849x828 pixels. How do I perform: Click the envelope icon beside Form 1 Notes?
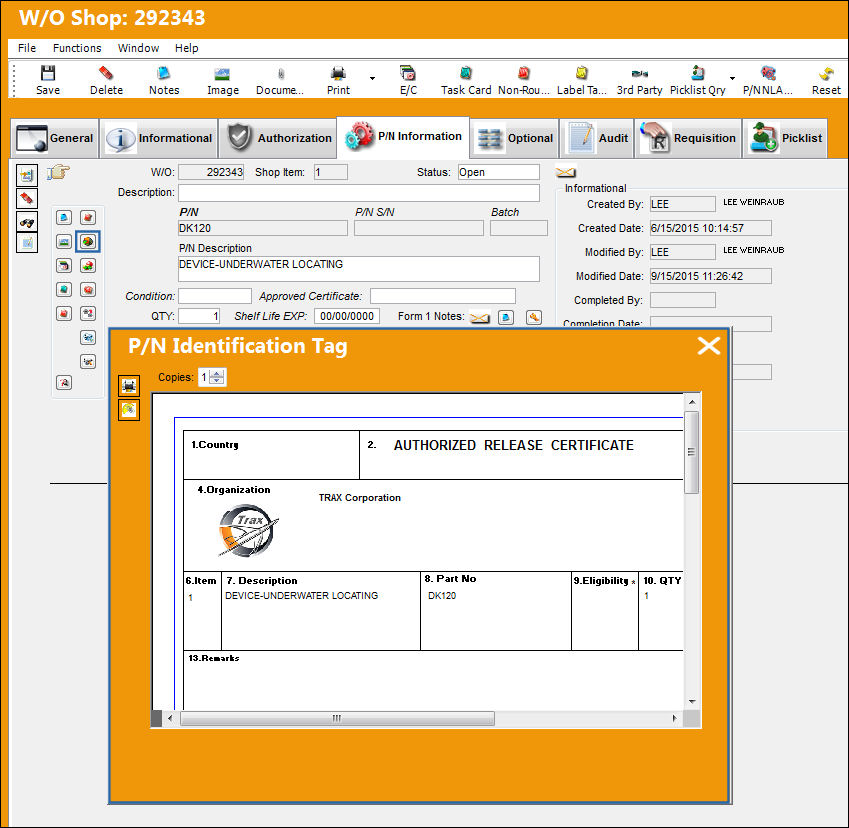pyautogui.click(x=480, y=317)
